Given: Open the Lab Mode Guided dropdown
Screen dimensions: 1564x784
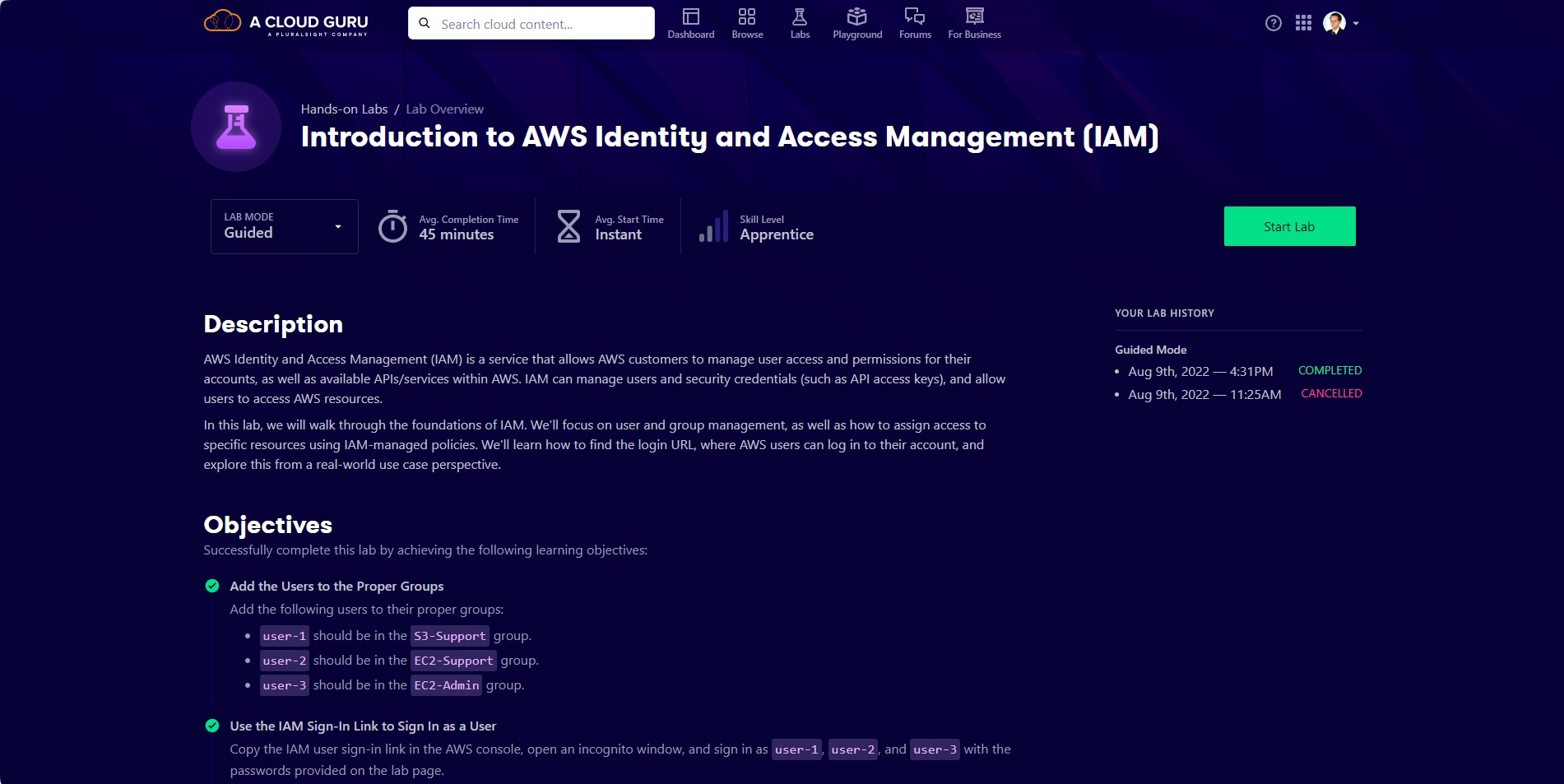Looking at the screenshot, I should click(x=284, y=226).
